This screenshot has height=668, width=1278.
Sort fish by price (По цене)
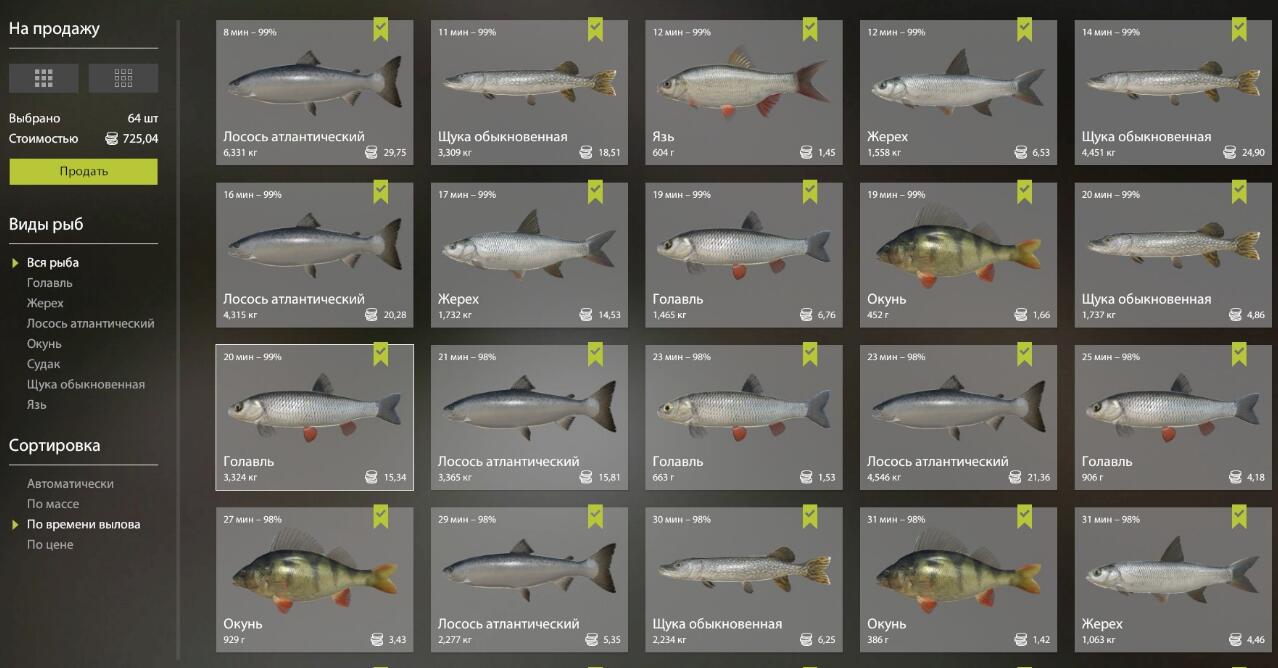[x=50, y=545]
